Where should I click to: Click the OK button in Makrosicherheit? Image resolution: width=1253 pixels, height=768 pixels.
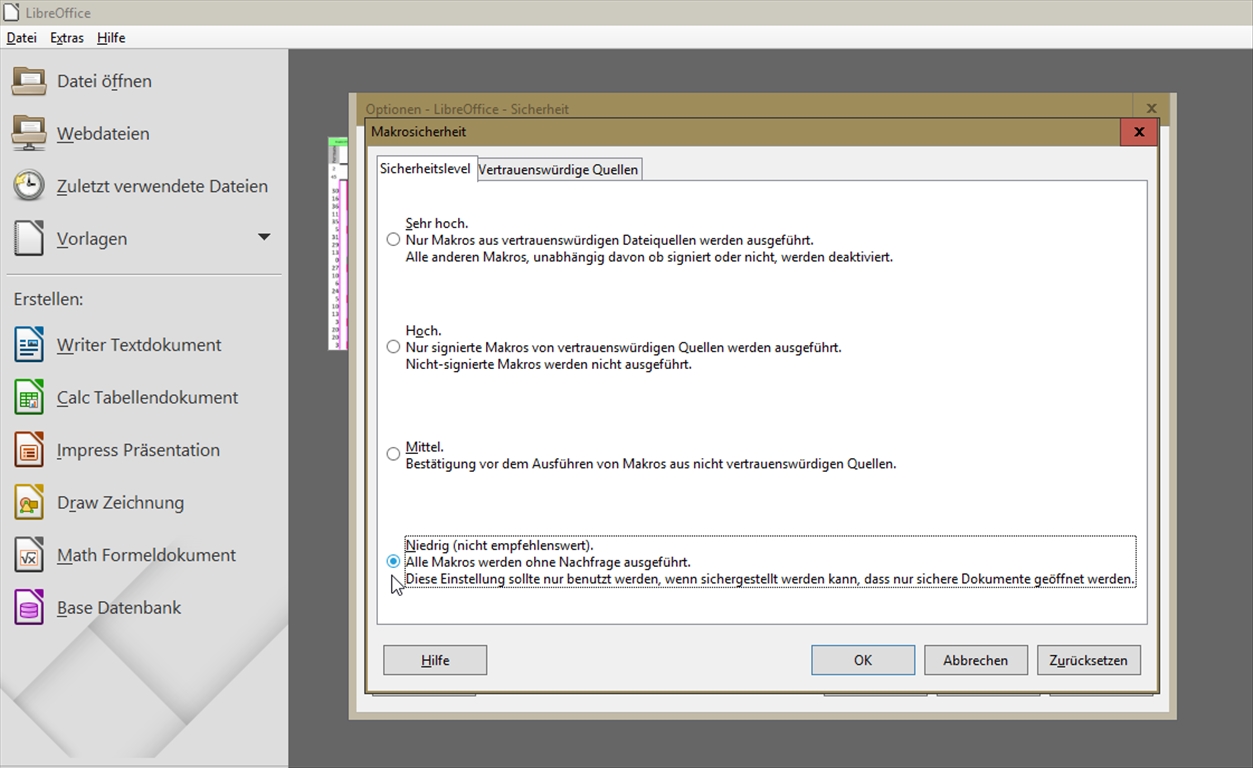(x=863, y=660)
